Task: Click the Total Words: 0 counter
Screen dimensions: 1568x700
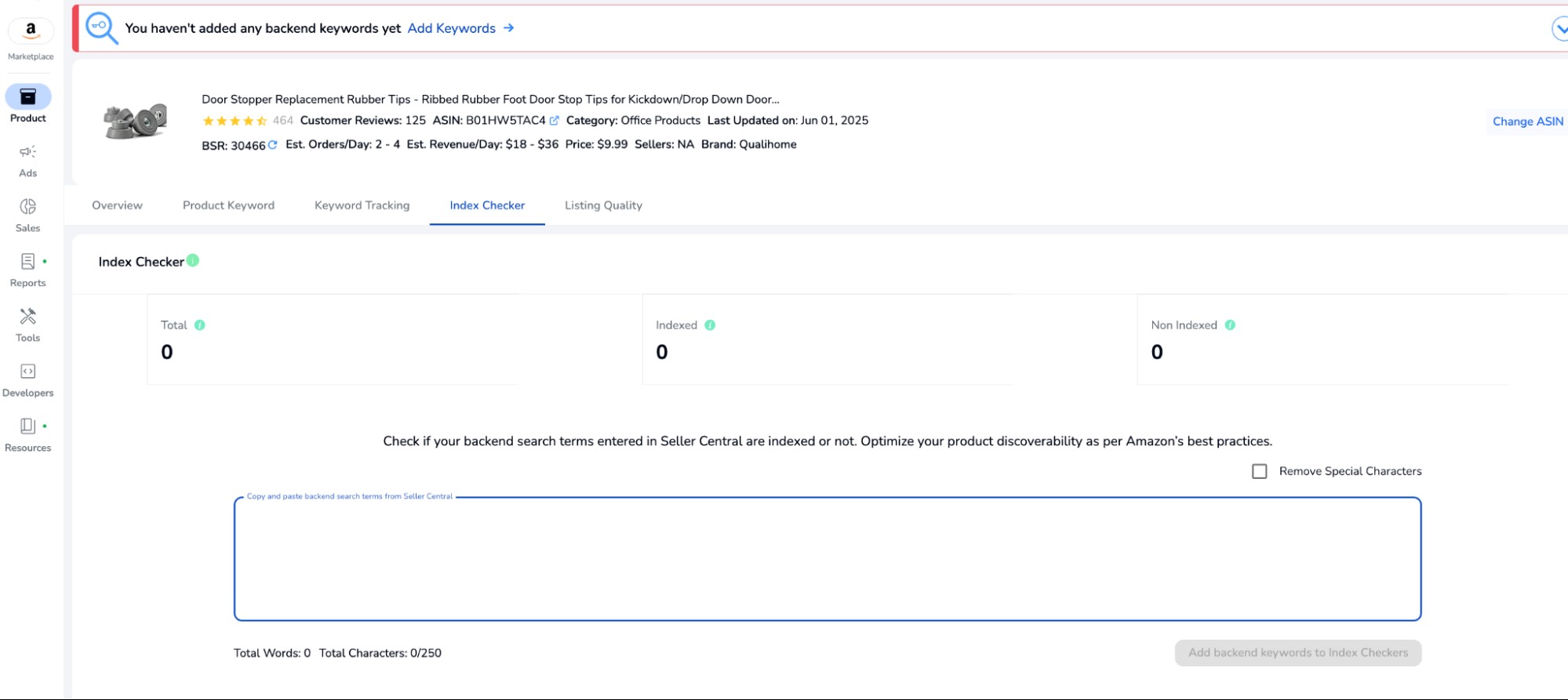Action: (x=272, y=653)
